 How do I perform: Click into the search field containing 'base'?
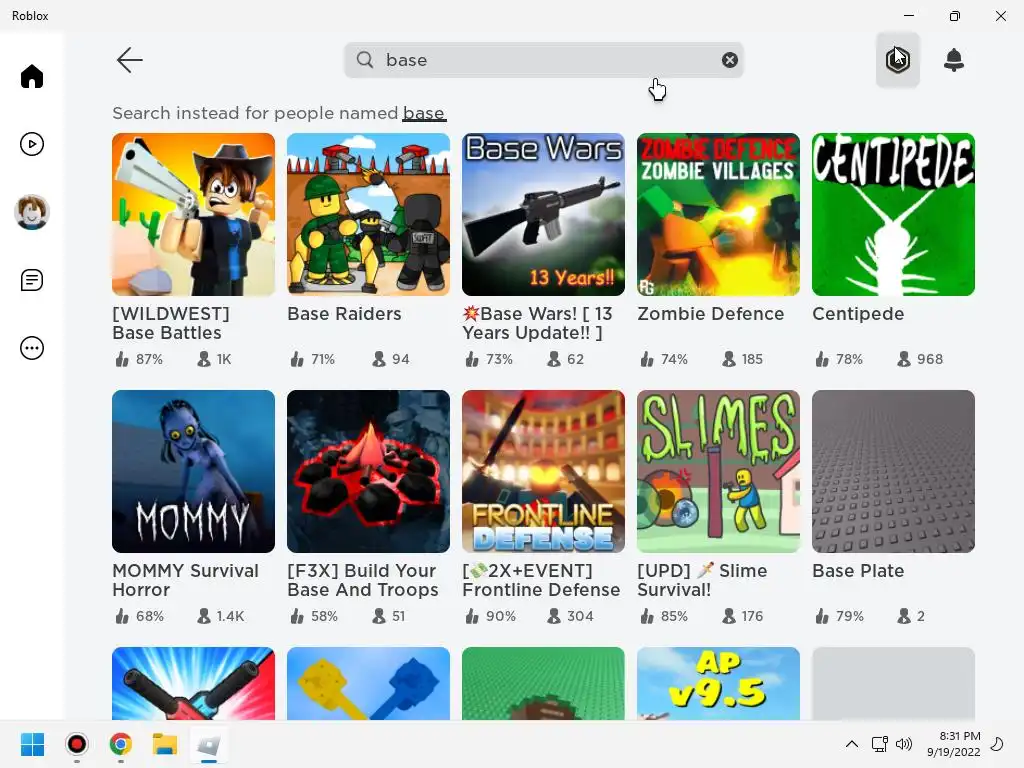point(543,60)
